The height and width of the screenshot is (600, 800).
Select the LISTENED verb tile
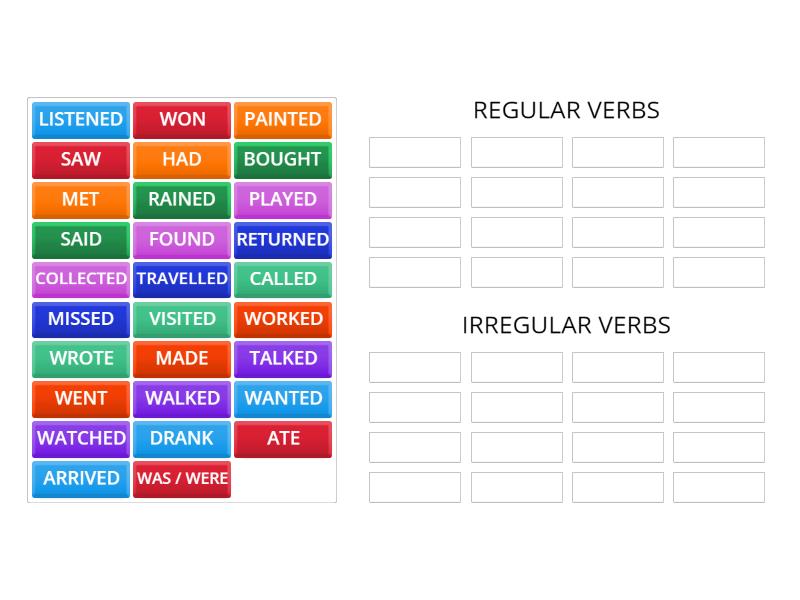[x=80, y=120]
